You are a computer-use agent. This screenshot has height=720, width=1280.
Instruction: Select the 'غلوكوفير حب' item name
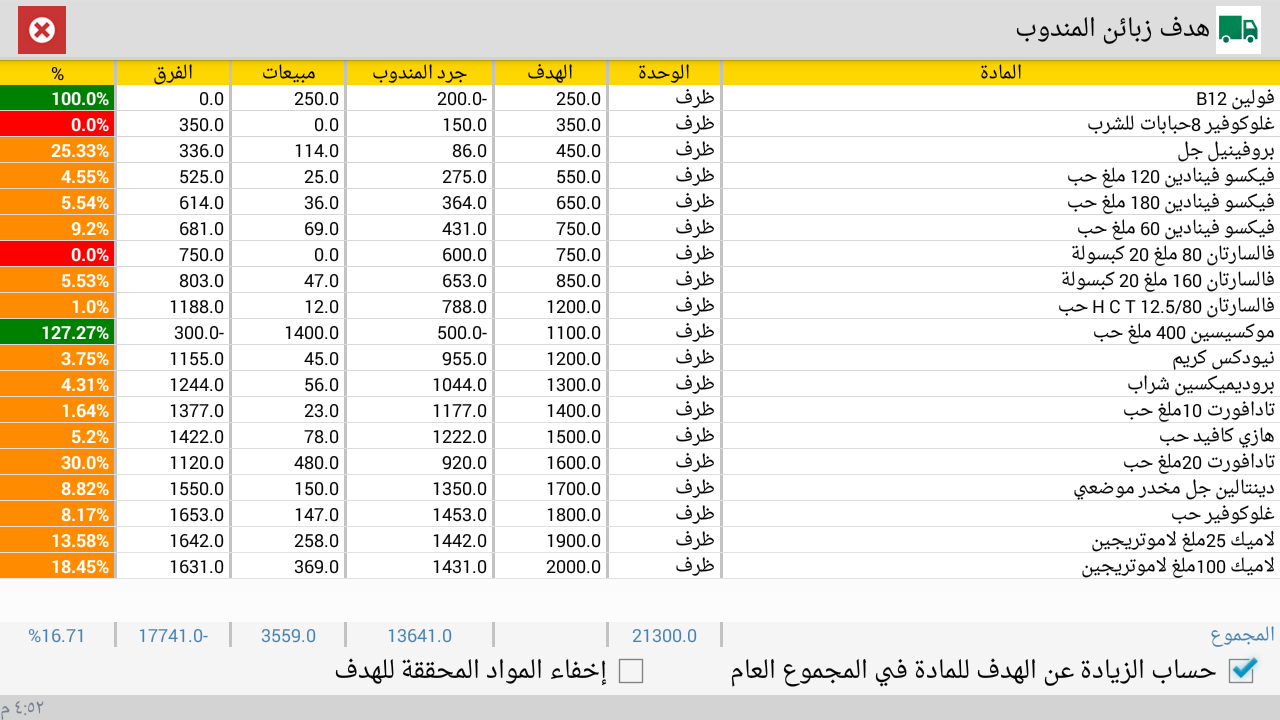click(x=1223, y=514)
